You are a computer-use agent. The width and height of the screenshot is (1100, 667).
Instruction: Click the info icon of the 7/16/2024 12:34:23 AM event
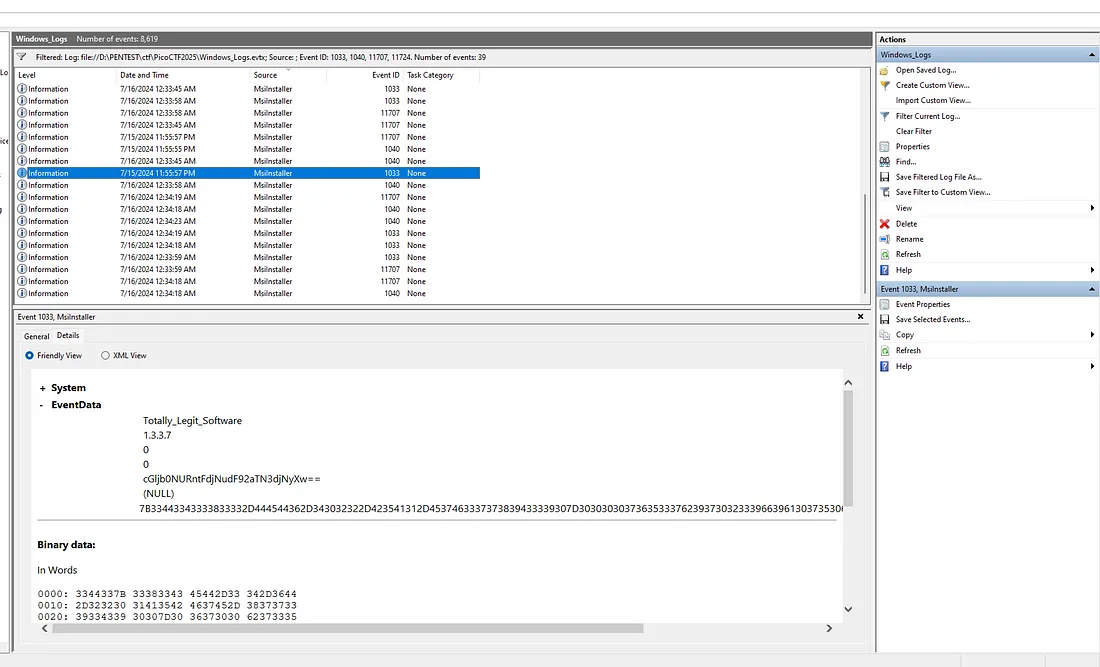(x=22, y=221)
